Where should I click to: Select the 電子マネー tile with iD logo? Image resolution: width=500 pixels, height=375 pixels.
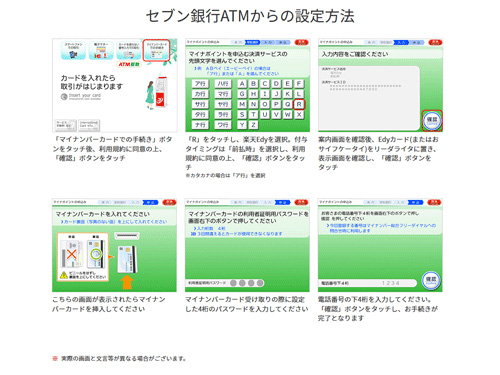pos(101,51)
